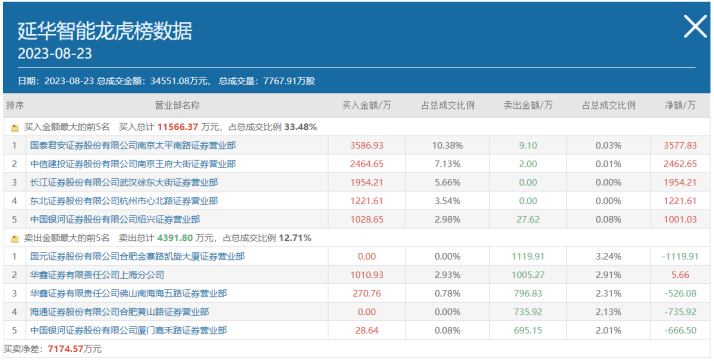Screen dimensions: 714x361
Task: Click the icon beside 卖出金额最大的前5名
Action: (x=15, y=239)
